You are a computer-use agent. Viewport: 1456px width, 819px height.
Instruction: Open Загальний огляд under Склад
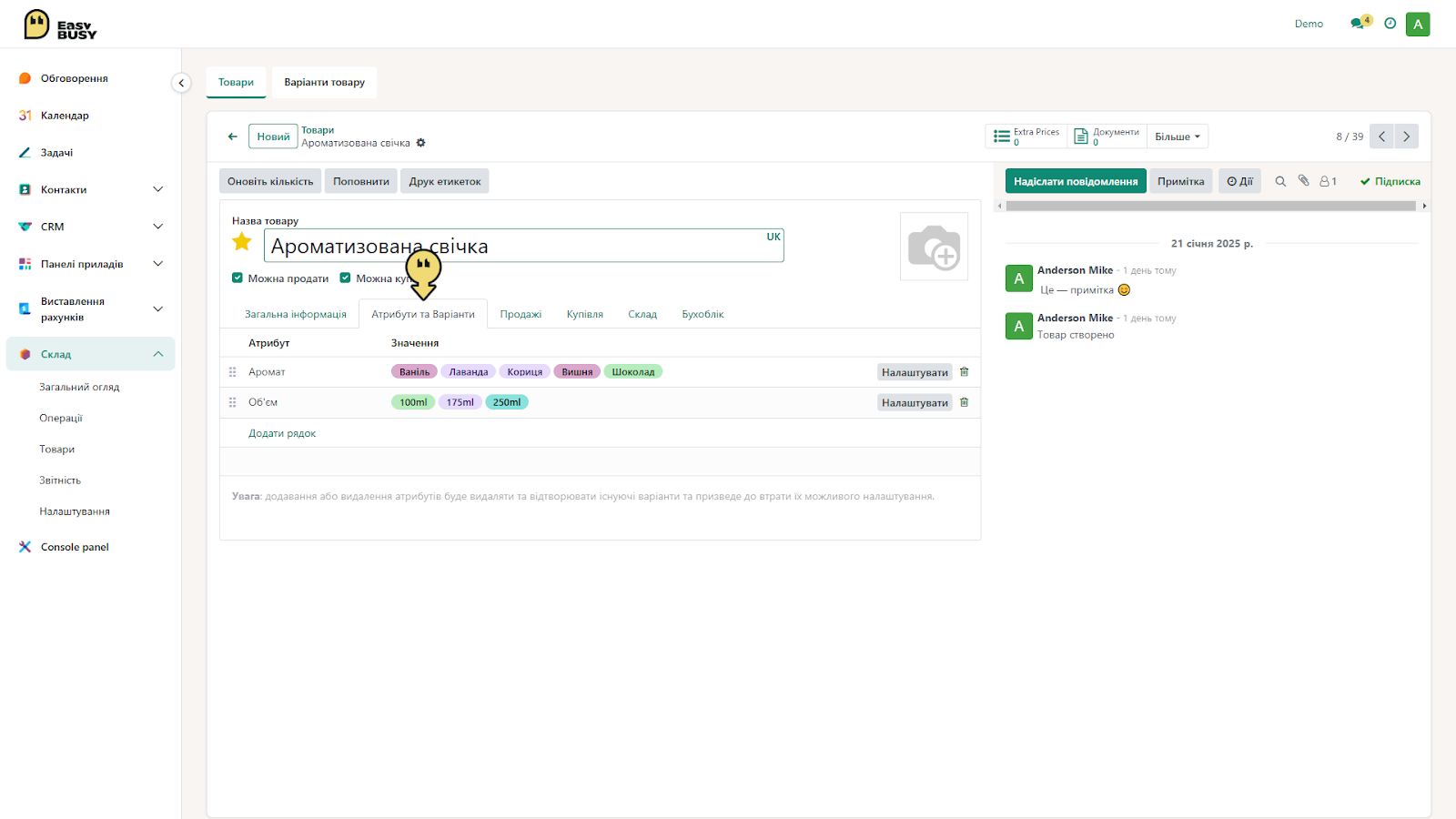pos(79,387)
